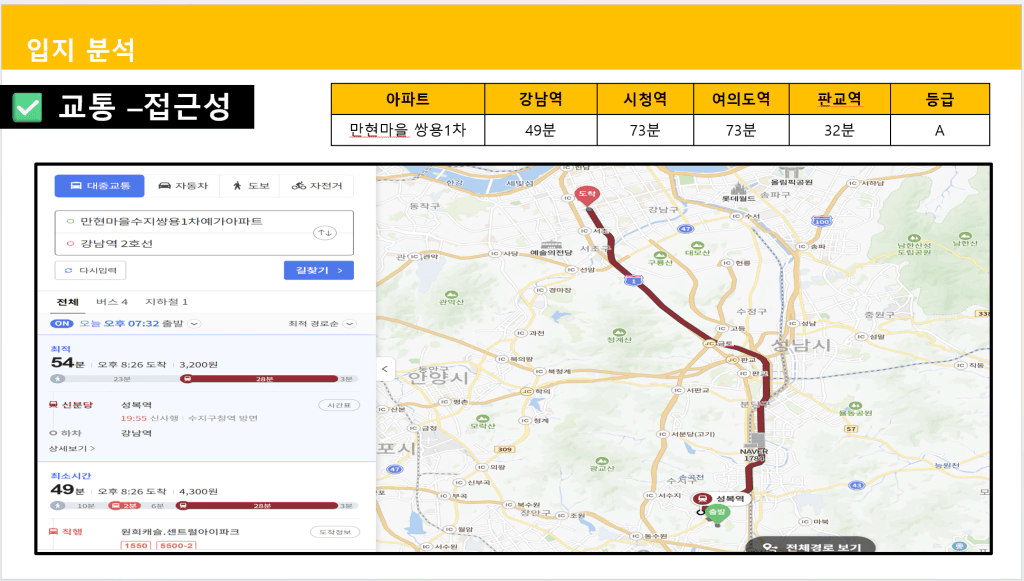The width and height of the screenshot is (1024, 581).
Task: Open 시간표 timetable for 성복역
Action: tap(339, 405)
